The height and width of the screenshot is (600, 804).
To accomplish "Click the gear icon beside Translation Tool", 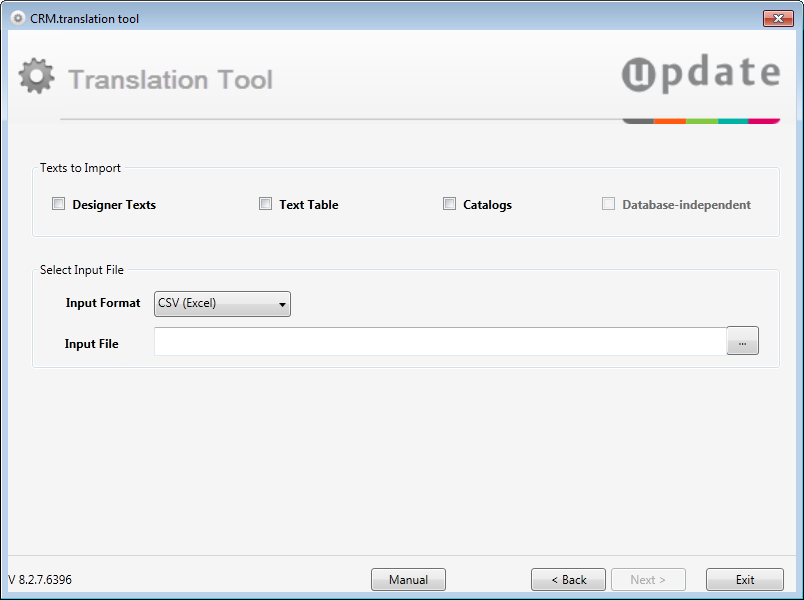I will click(36, 76).
